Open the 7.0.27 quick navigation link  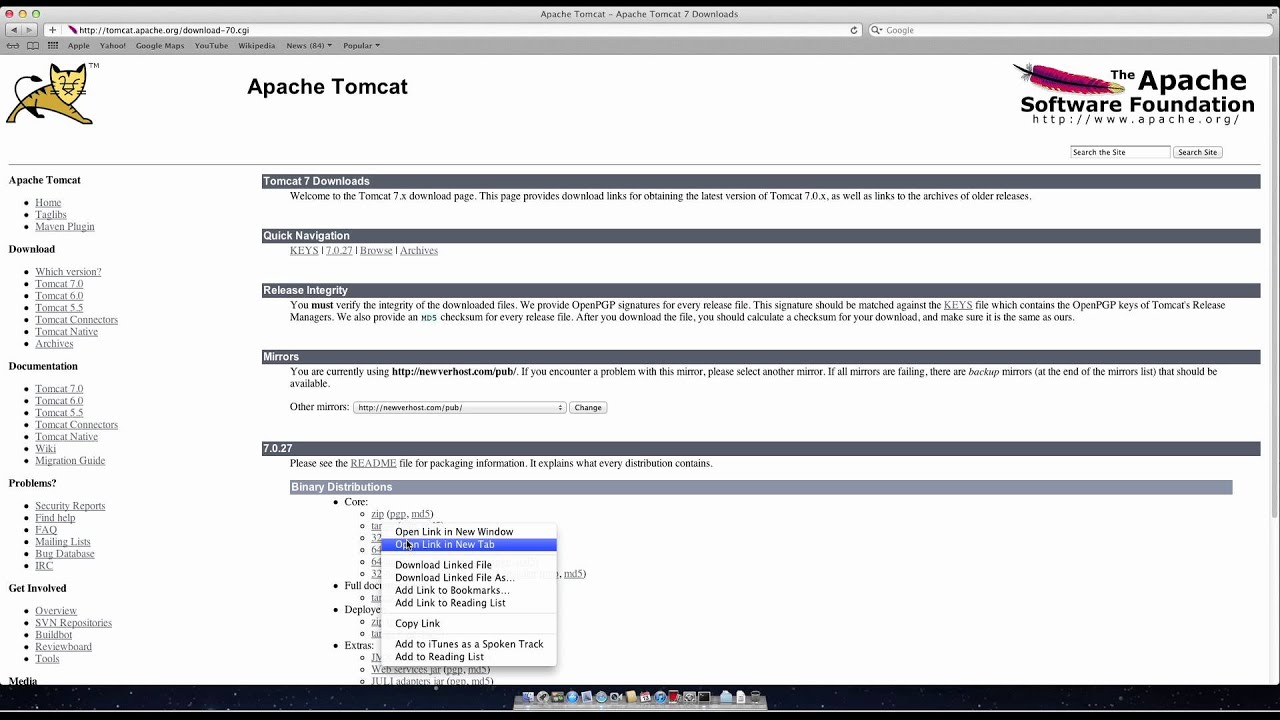pos(339,251)
